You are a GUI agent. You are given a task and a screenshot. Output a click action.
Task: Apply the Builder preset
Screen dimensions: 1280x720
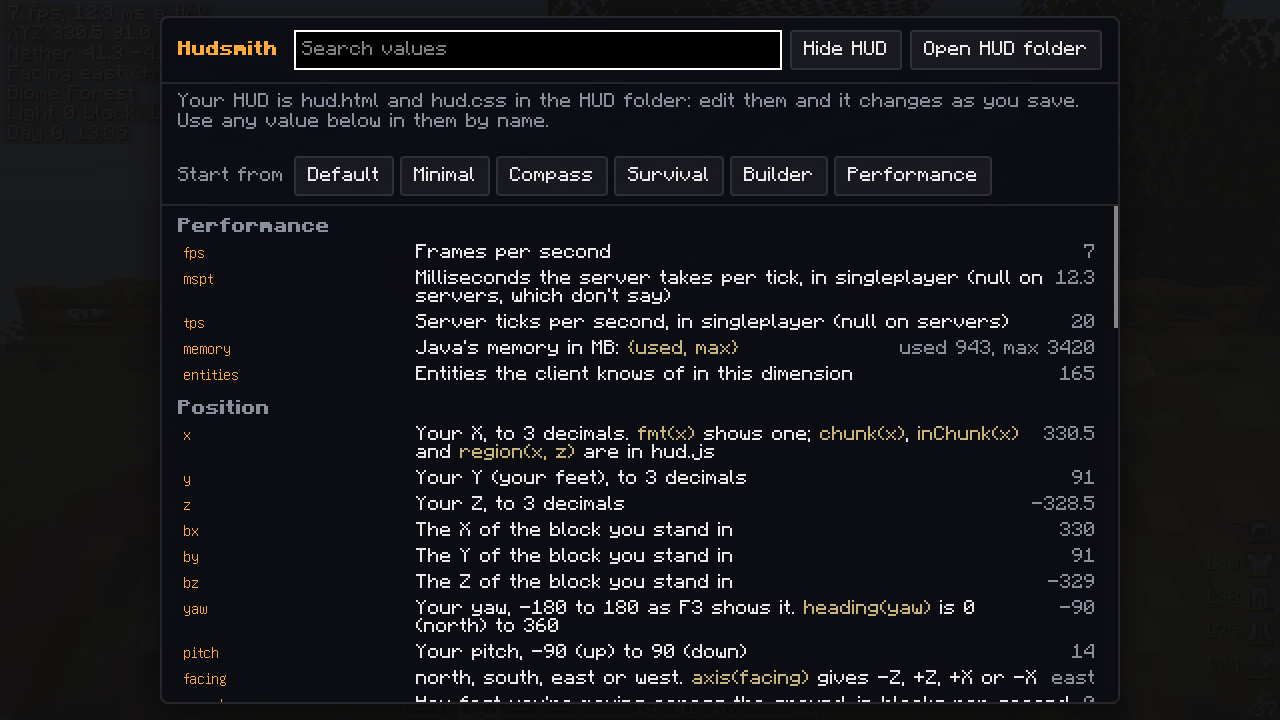point(779,176)
